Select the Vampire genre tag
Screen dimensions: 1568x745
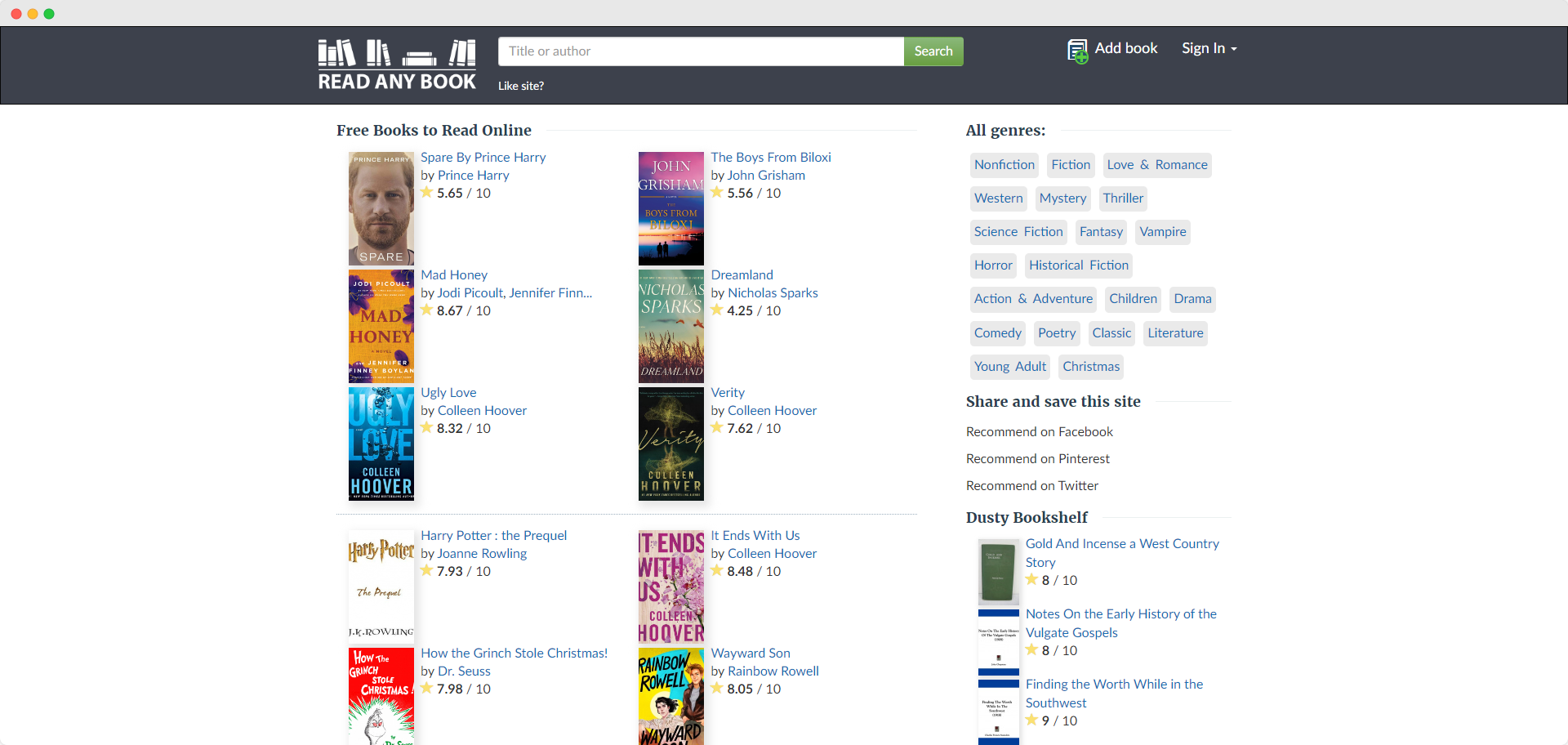[1163, 232]
